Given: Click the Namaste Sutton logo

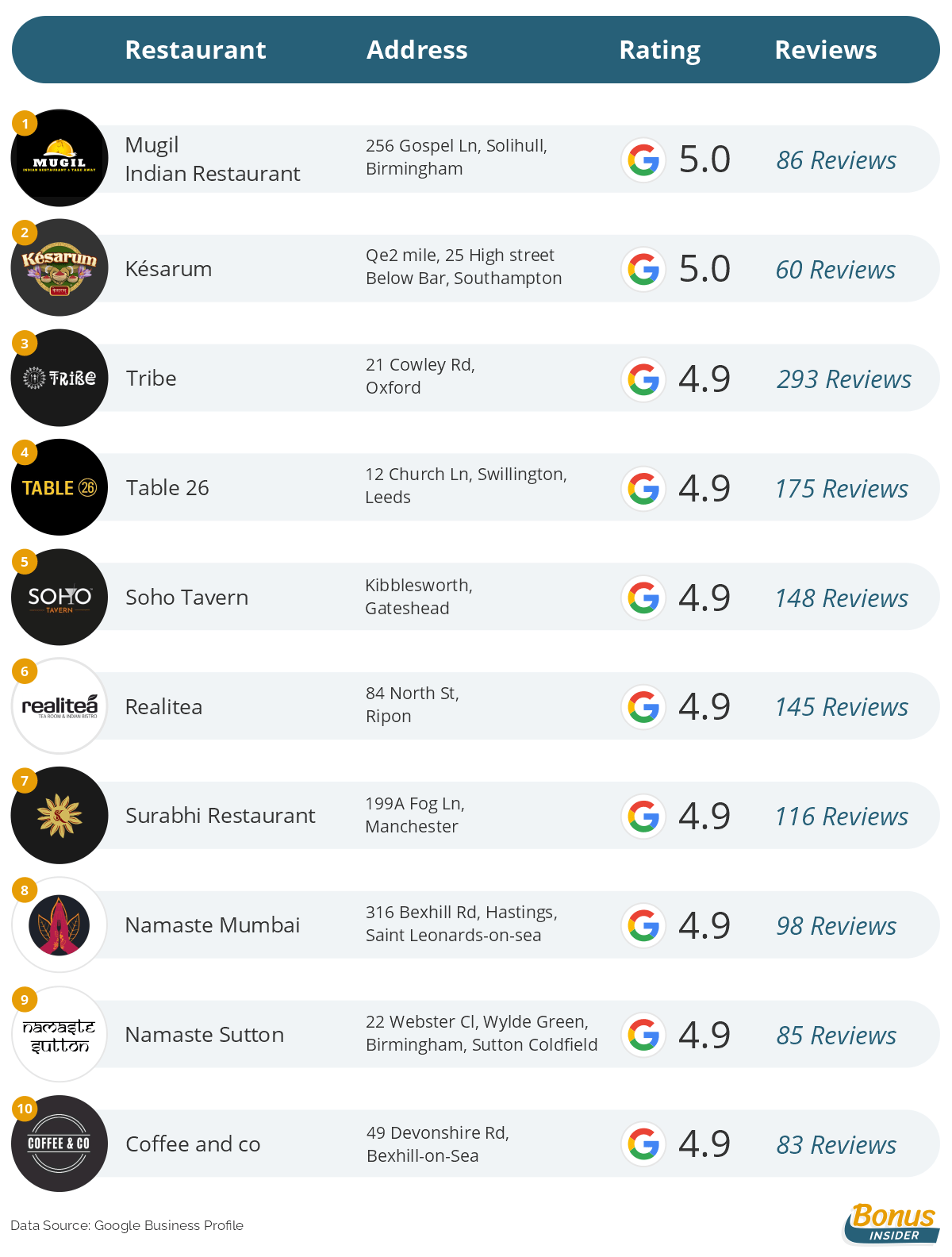Looking at the screenshot, I should coord(59,1034).
